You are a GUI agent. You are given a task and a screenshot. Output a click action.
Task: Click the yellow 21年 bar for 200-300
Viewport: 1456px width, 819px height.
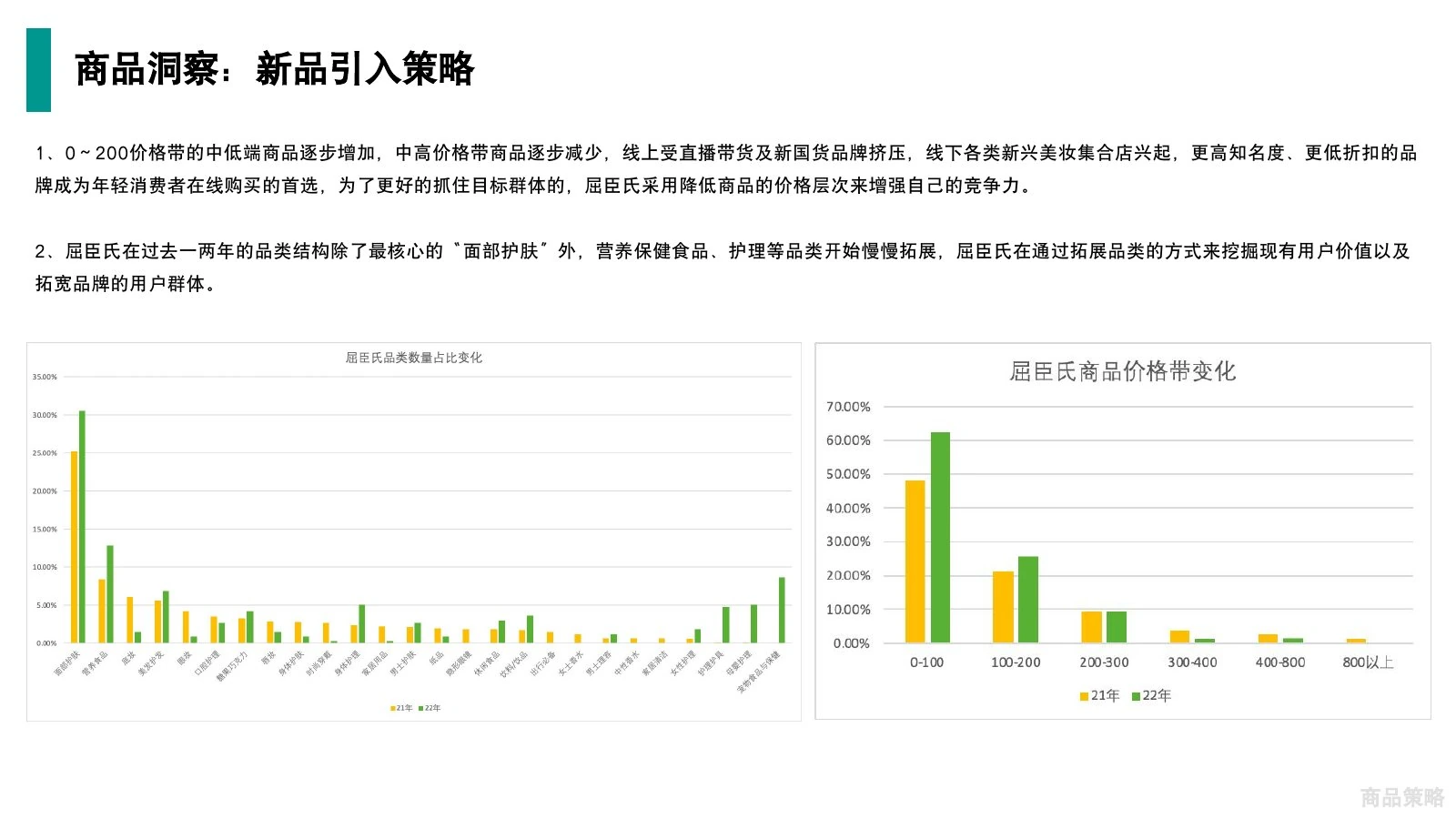coord(1091,627)
